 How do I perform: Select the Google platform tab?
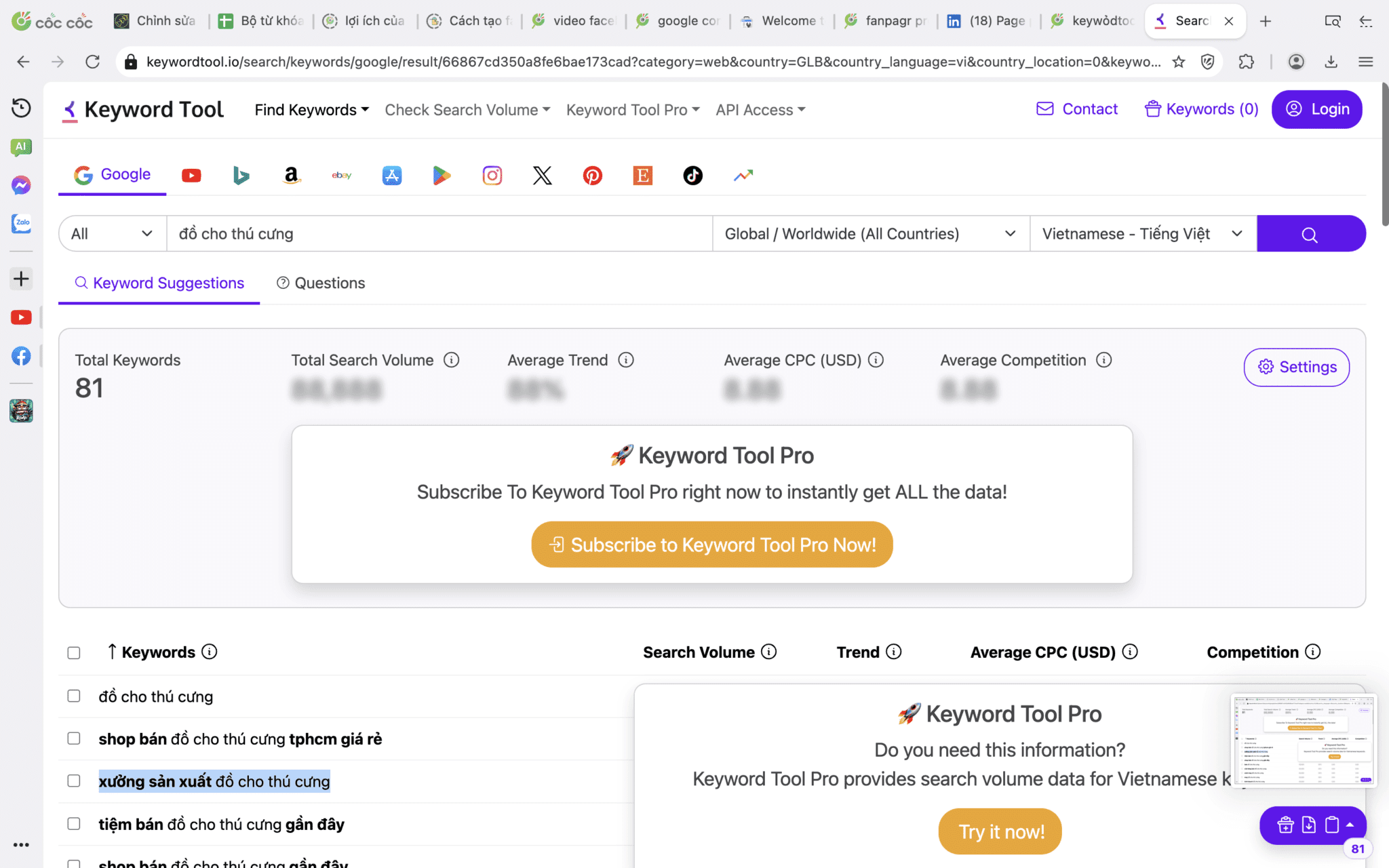click(x=113, y=175)
